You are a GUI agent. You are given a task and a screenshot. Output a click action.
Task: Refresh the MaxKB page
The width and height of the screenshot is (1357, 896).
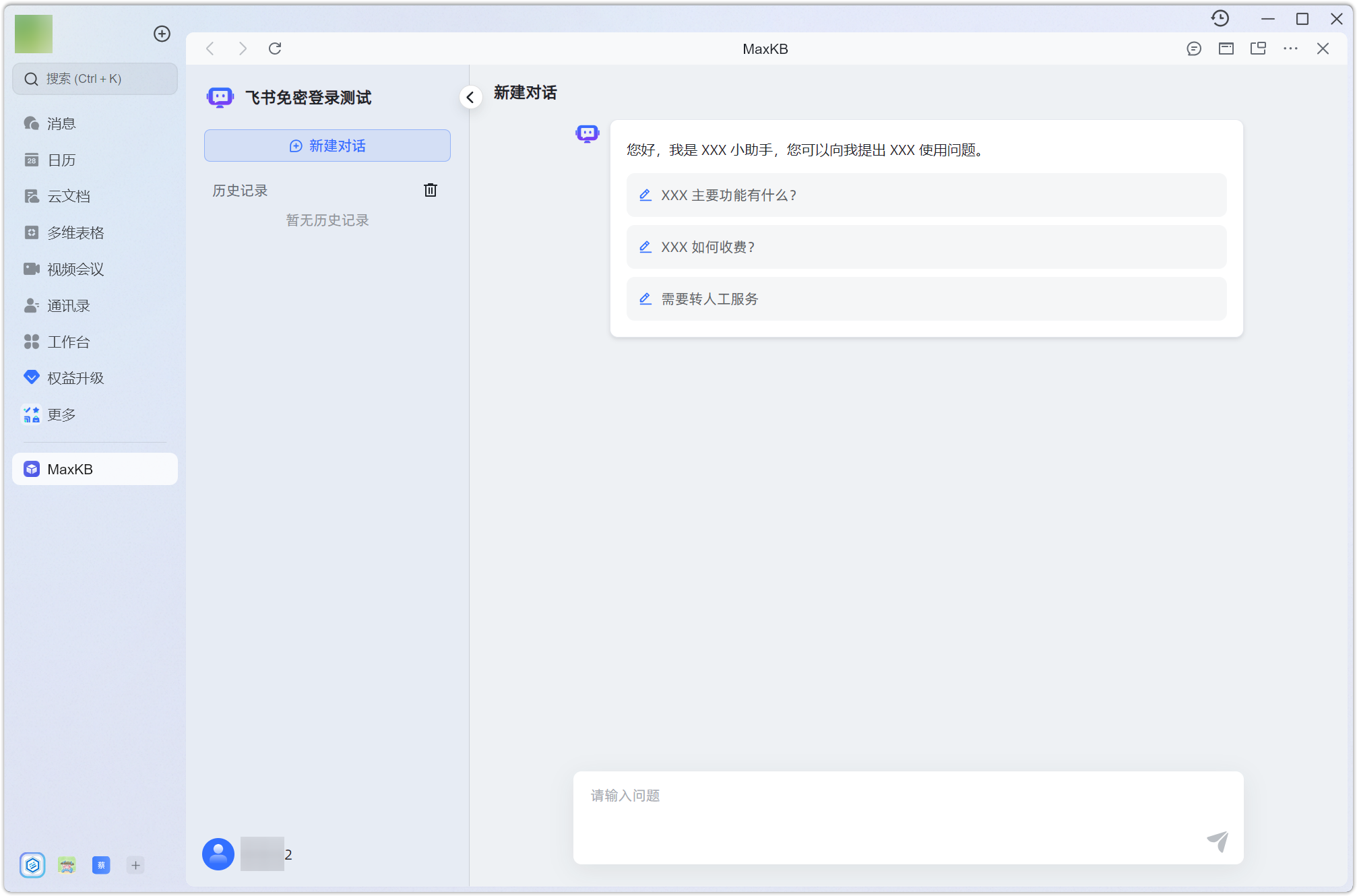(x=275, y=49)
